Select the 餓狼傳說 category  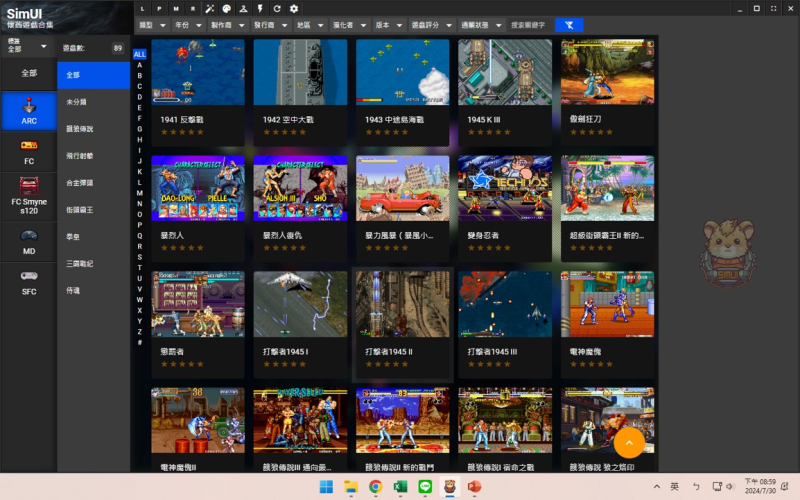click(x=93, y=129)
